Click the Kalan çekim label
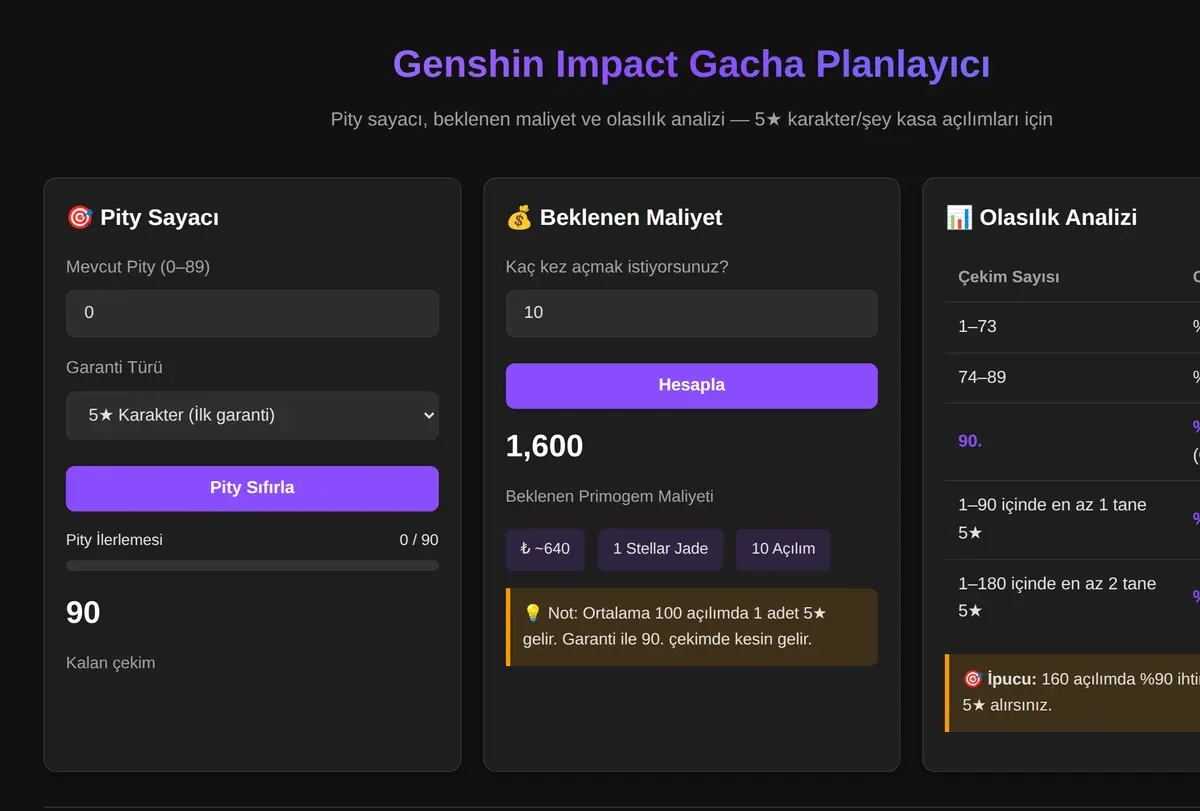The image size is (1200, 811). pos(110,663)
